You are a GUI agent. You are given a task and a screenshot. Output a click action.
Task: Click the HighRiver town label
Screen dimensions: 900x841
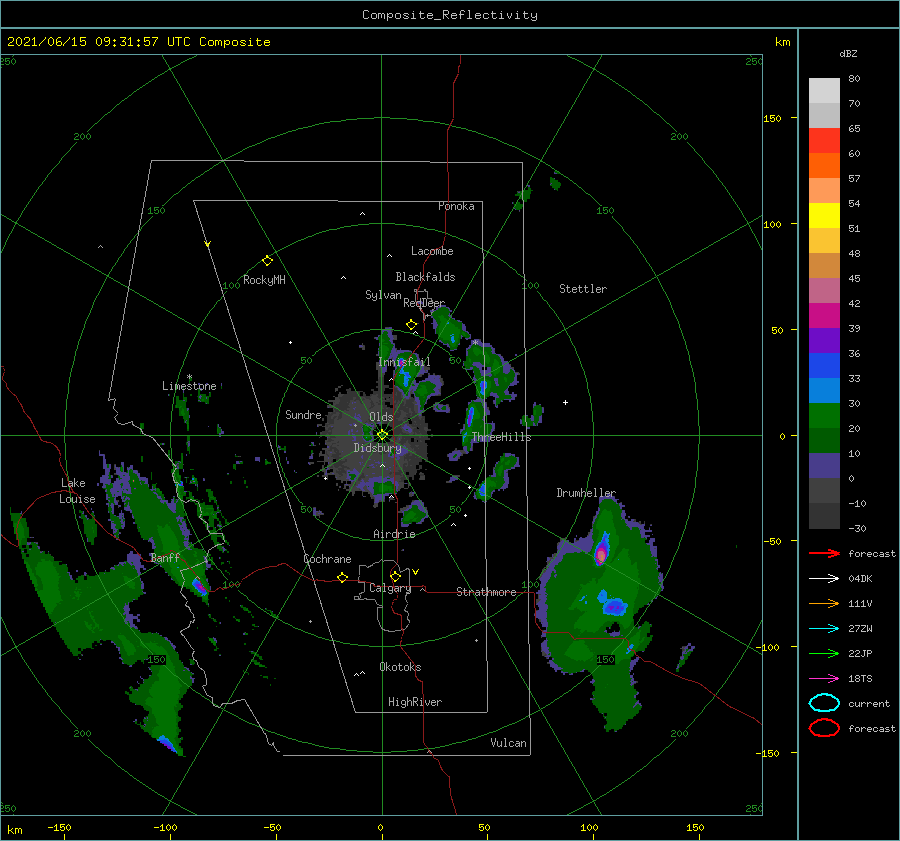click(415, 702)
